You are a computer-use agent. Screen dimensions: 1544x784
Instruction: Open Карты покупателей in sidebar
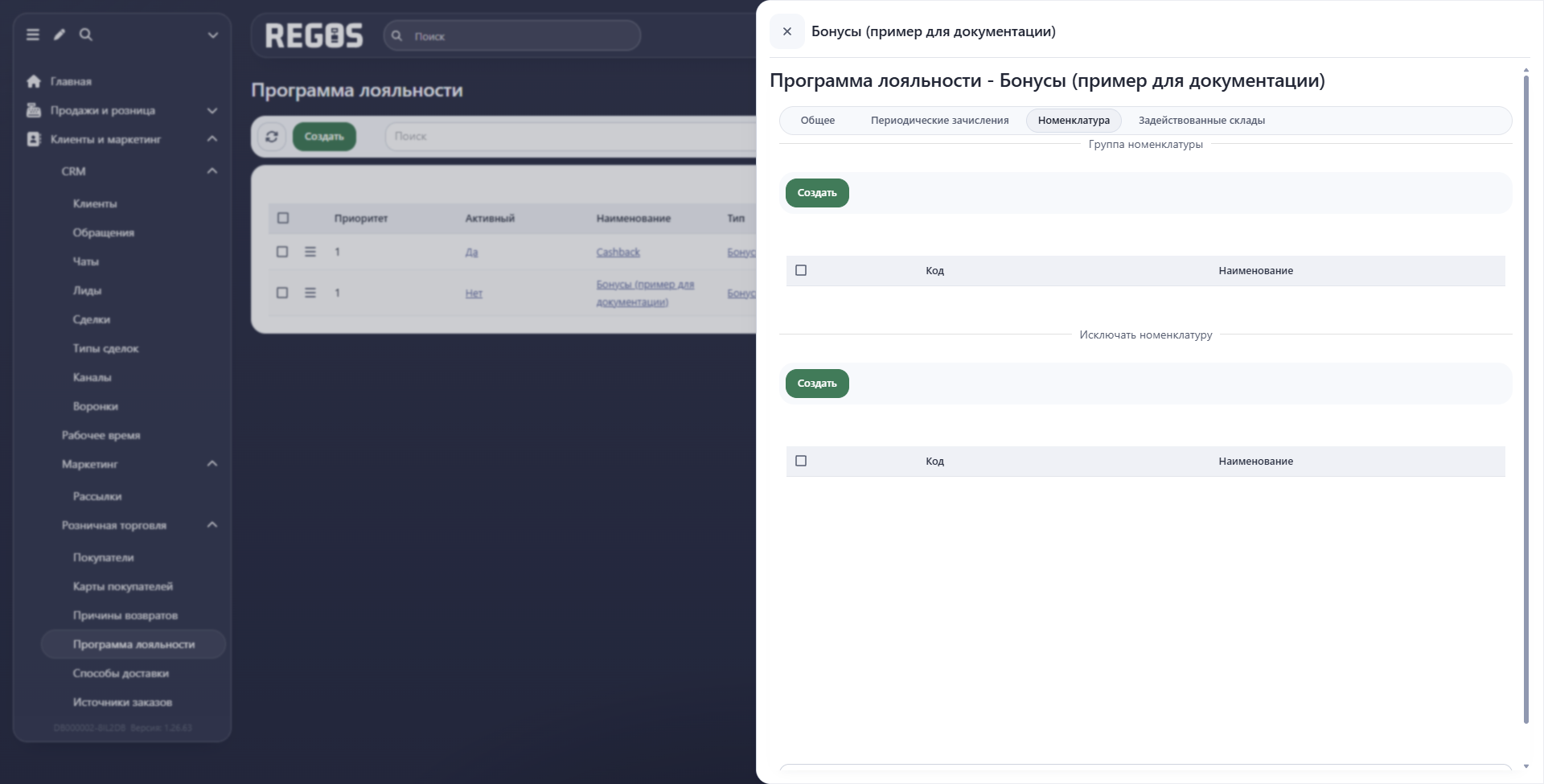pos(123,586)
